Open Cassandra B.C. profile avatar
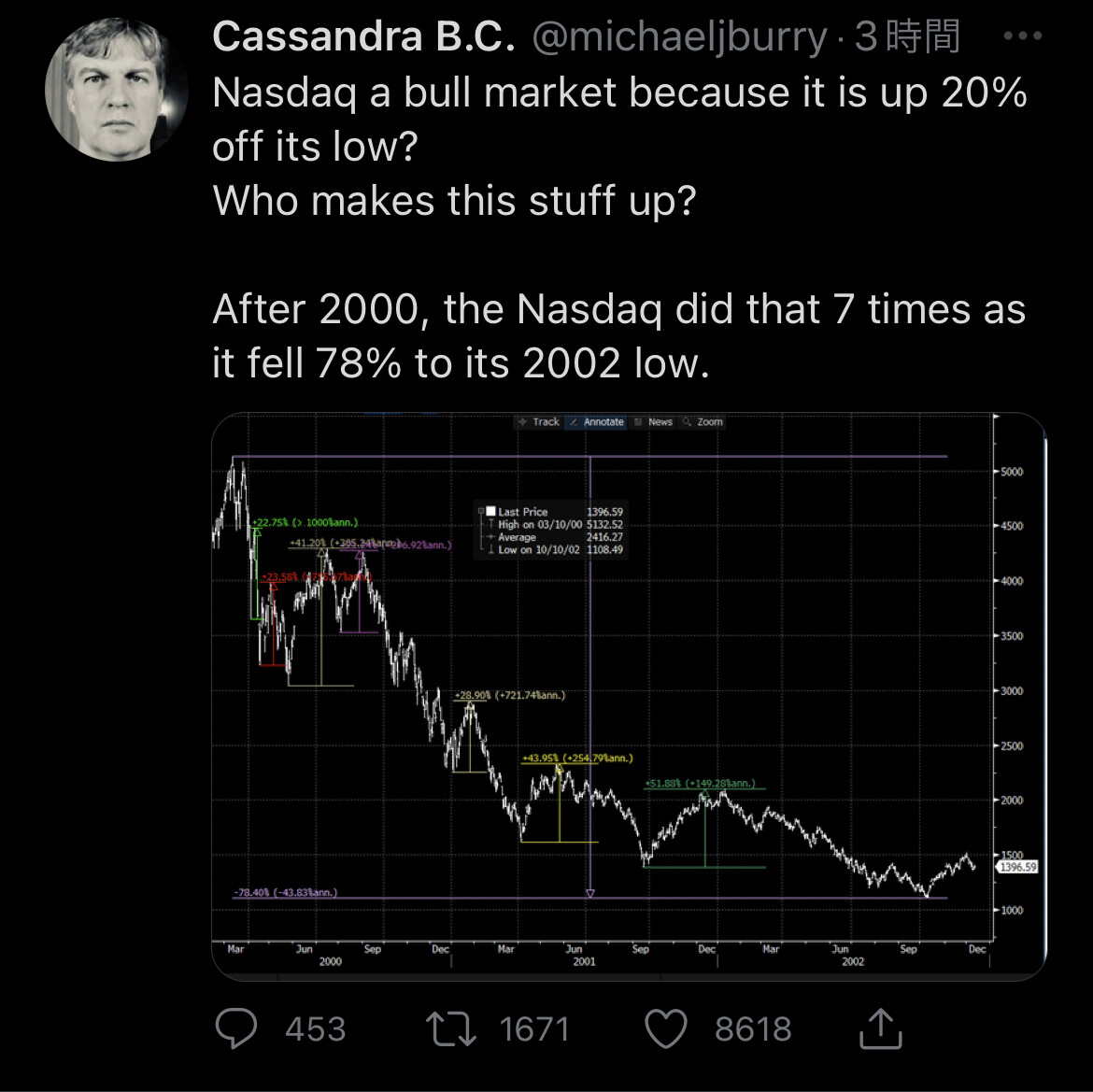This screenshot has width=1093, height=1092. 116,90
